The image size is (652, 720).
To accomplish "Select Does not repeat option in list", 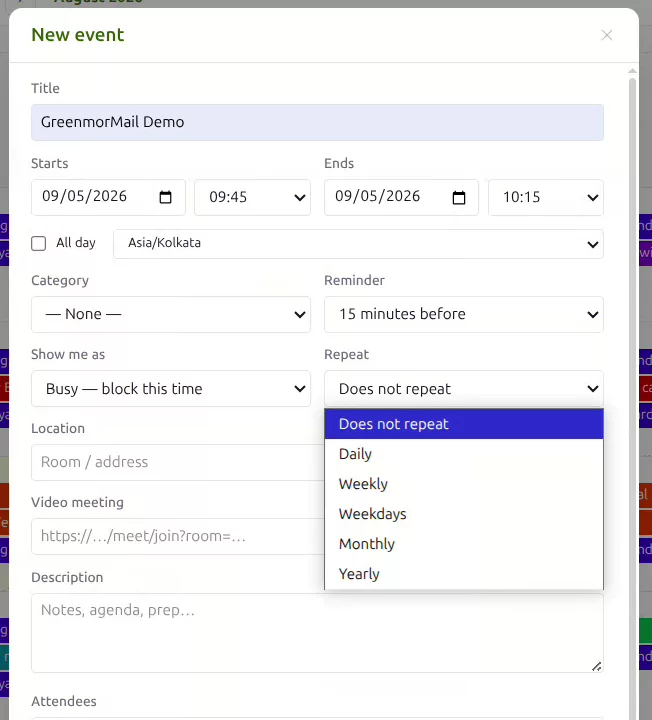I will pyautogui.click(x=464, y=424).
